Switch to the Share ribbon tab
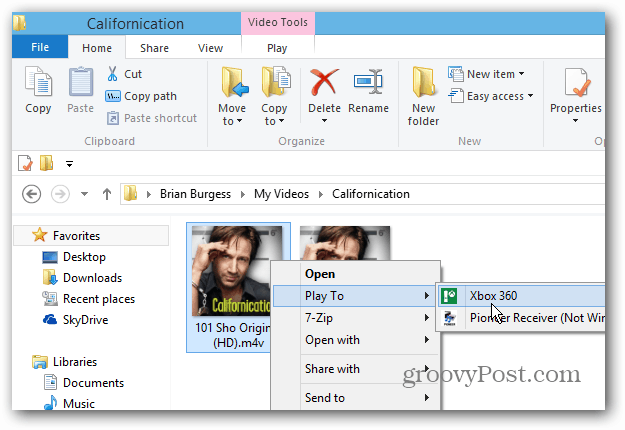The width and height of the screenshot is (625, 430). [x=154, y=48]
